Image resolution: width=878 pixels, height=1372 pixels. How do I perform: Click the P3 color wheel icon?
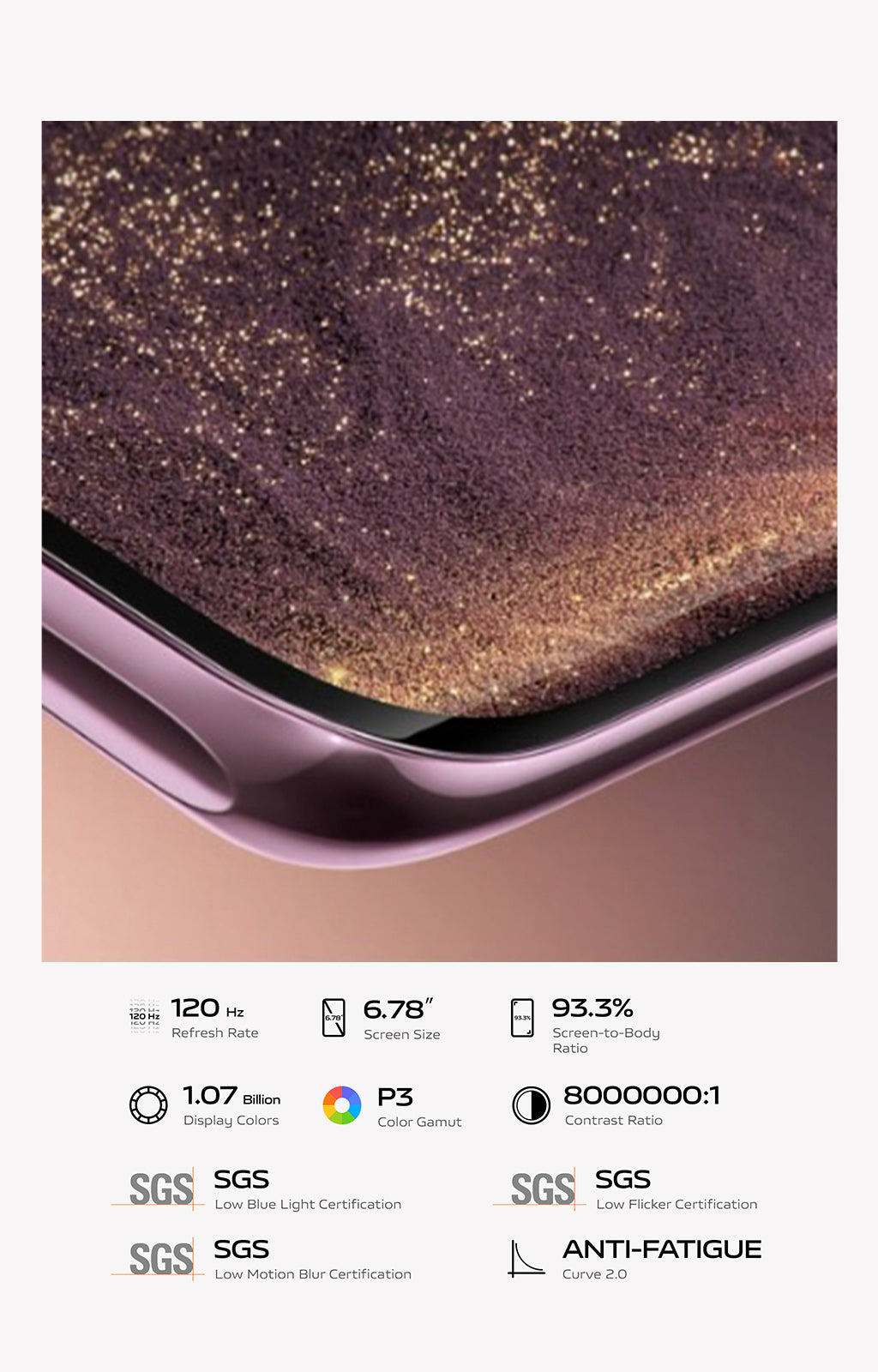point(341,1105)
